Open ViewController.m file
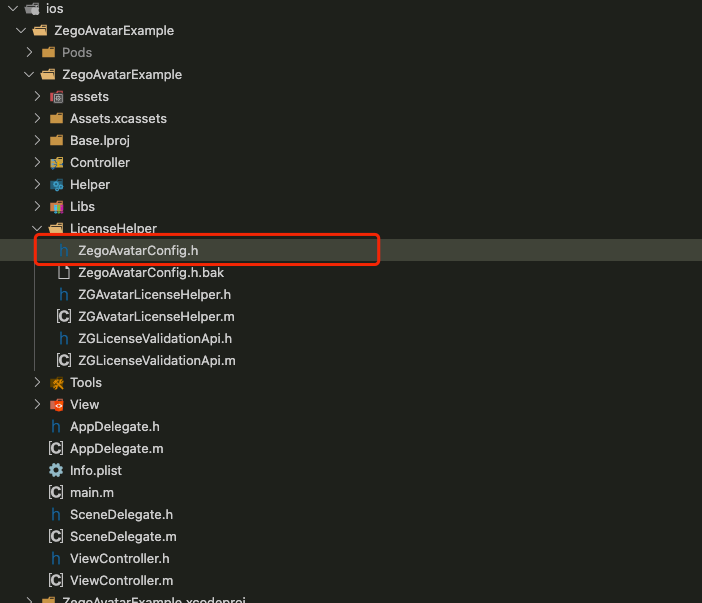Image resolution: width=702 pixels, height=603 pixels. coord(121,581)
